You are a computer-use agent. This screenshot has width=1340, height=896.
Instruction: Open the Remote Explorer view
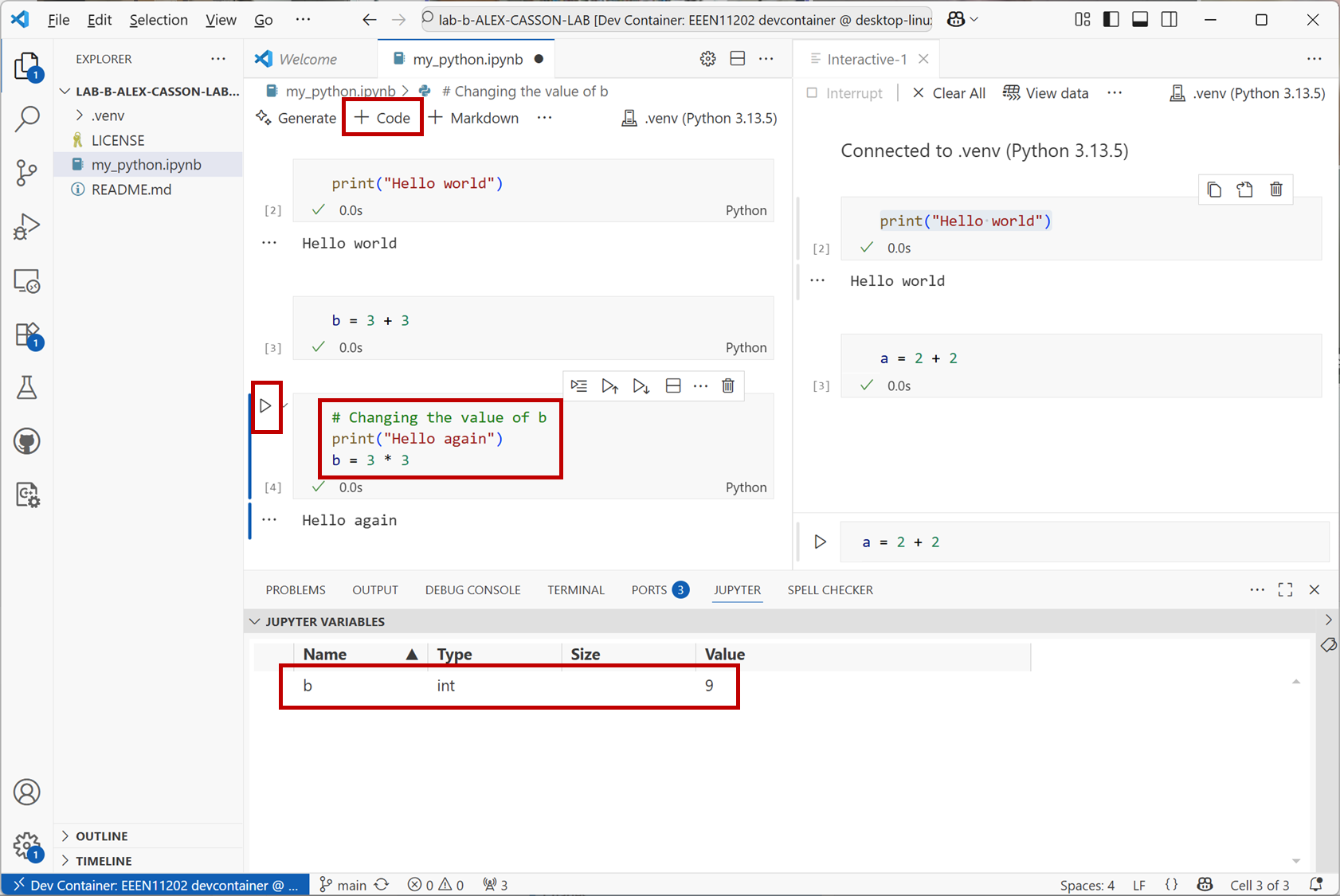click(x=26, y=281)
